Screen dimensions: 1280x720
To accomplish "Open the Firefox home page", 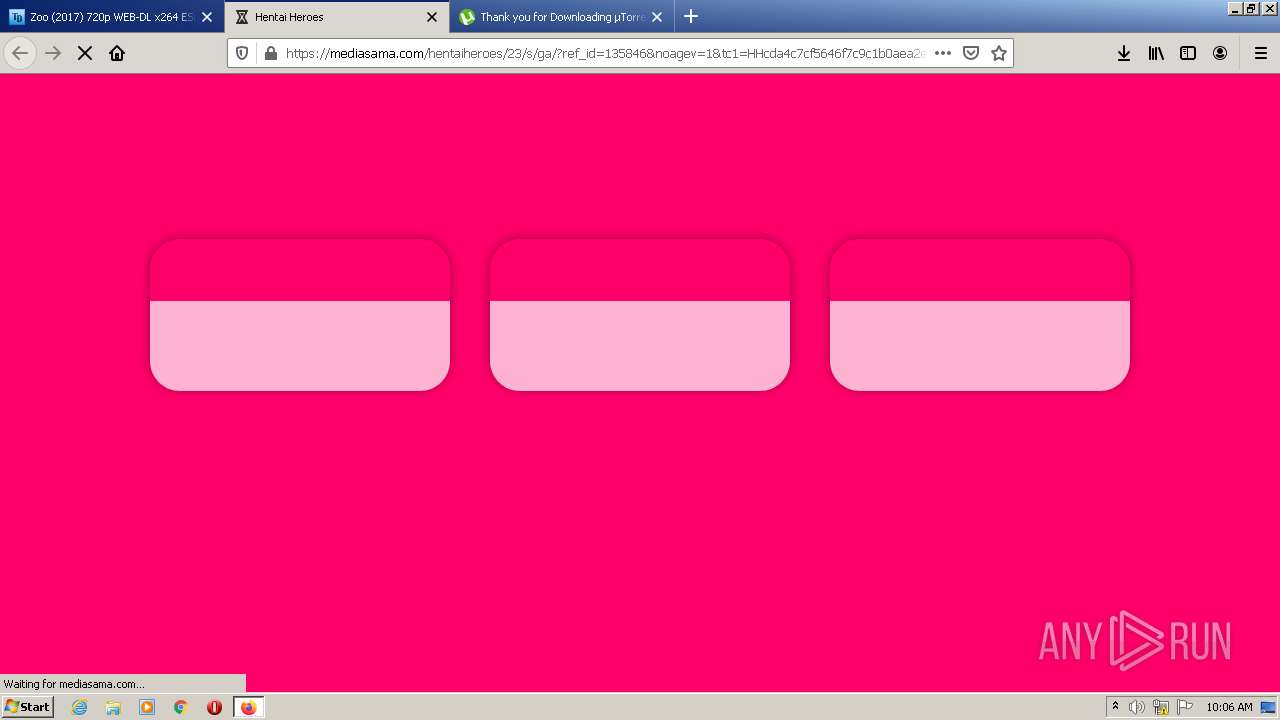I will click(117, 53).
